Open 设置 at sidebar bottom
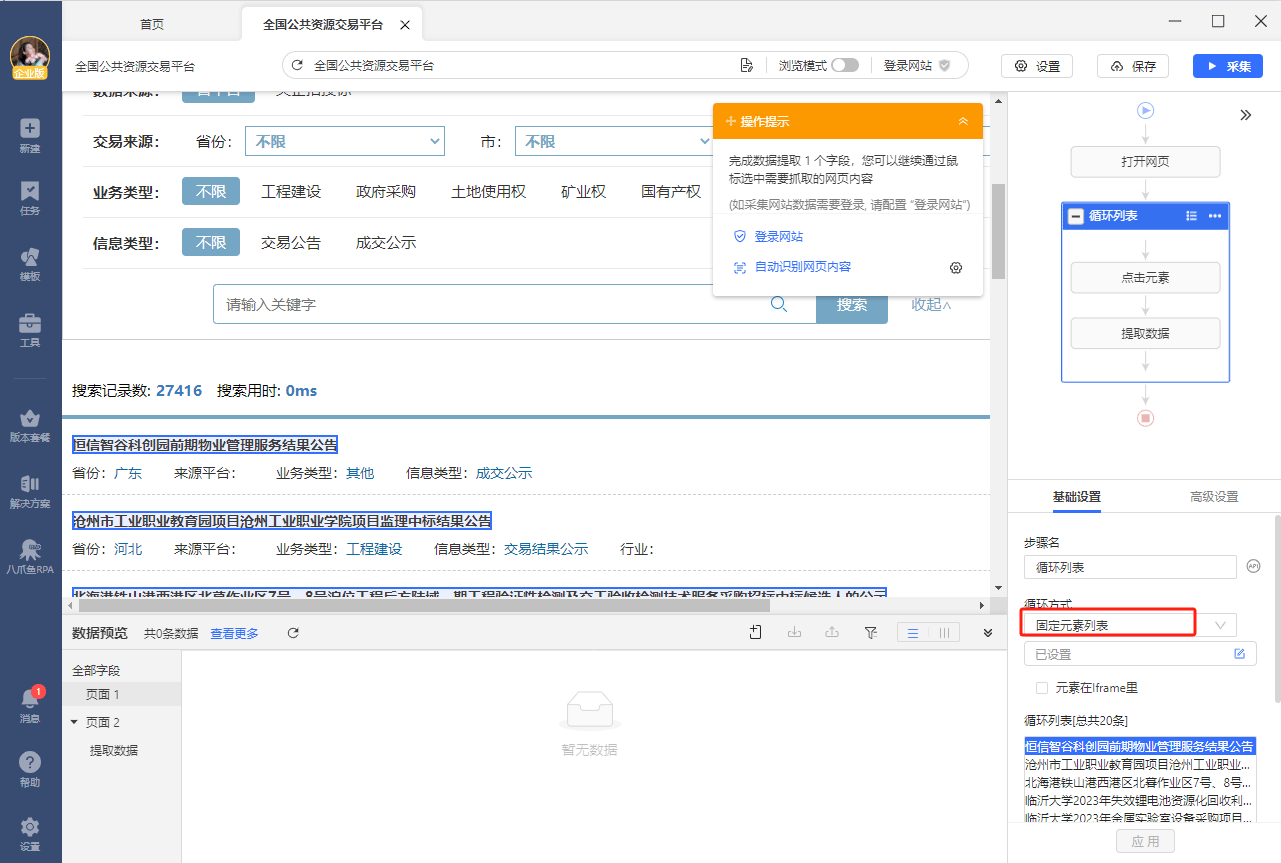Screen dimensions: 1281x863 point(30,834)
